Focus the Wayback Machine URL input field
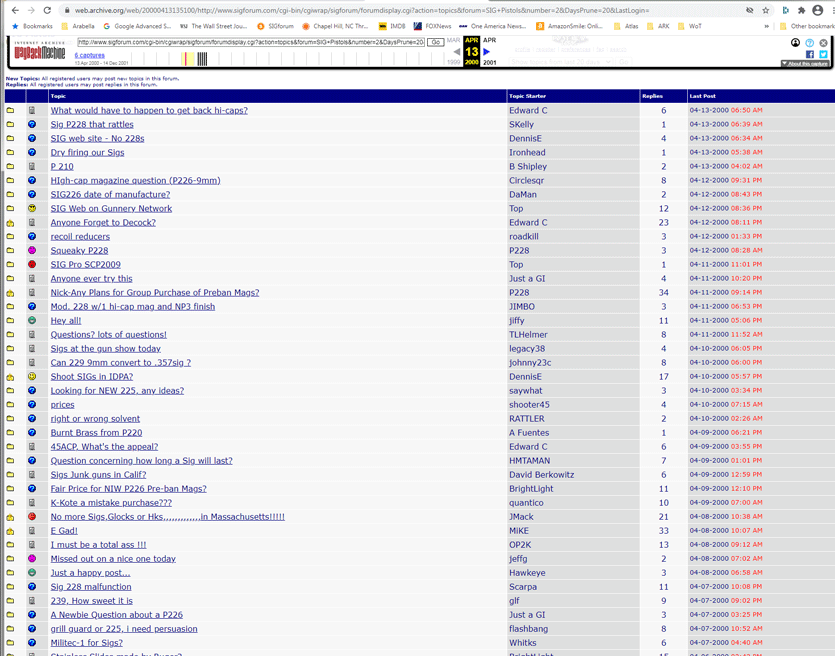This screenshot has height=656, width=835. click(x=251, y=42)
